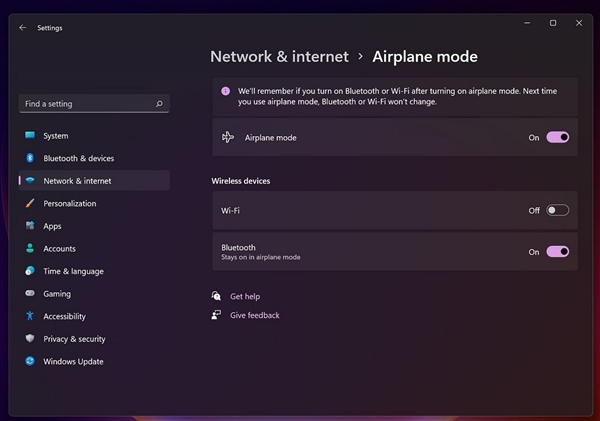Click the System monitor icon in sidebar
This screenshot has height=421, width=600.
coord(30,136)
